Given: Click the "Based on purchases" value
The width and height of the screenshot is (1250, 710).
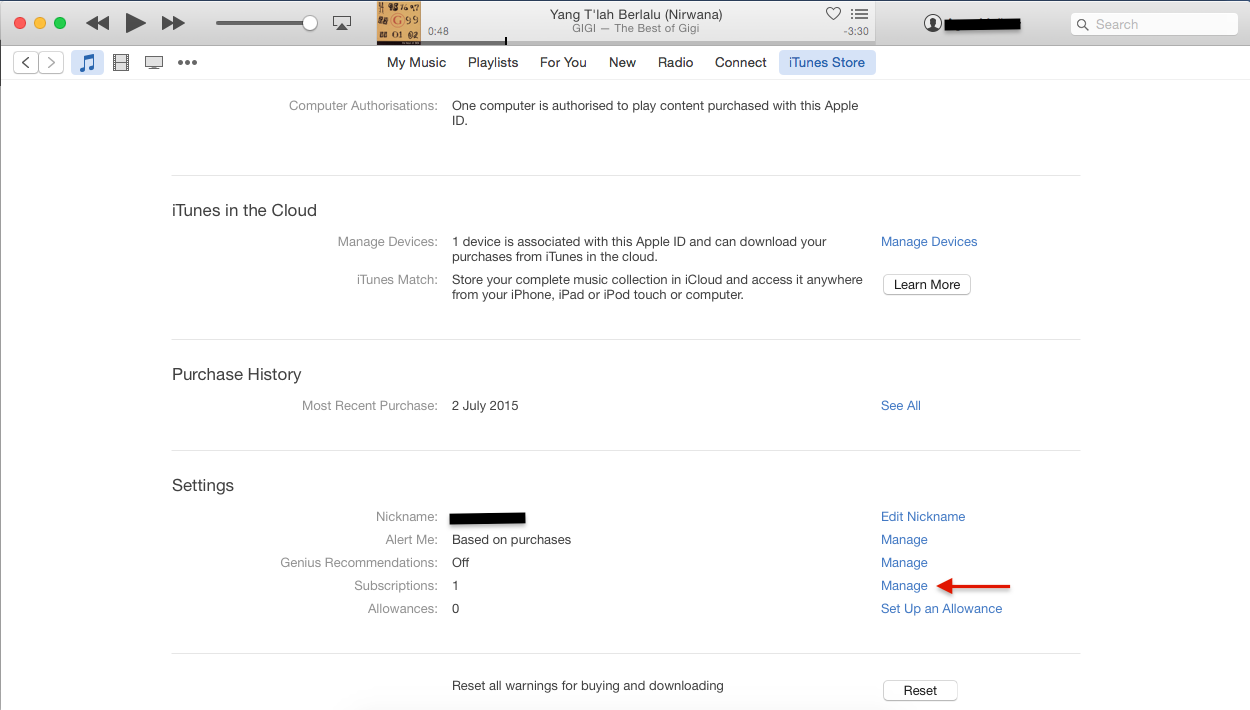Looking at the screenshot, I should coord(512,540).
